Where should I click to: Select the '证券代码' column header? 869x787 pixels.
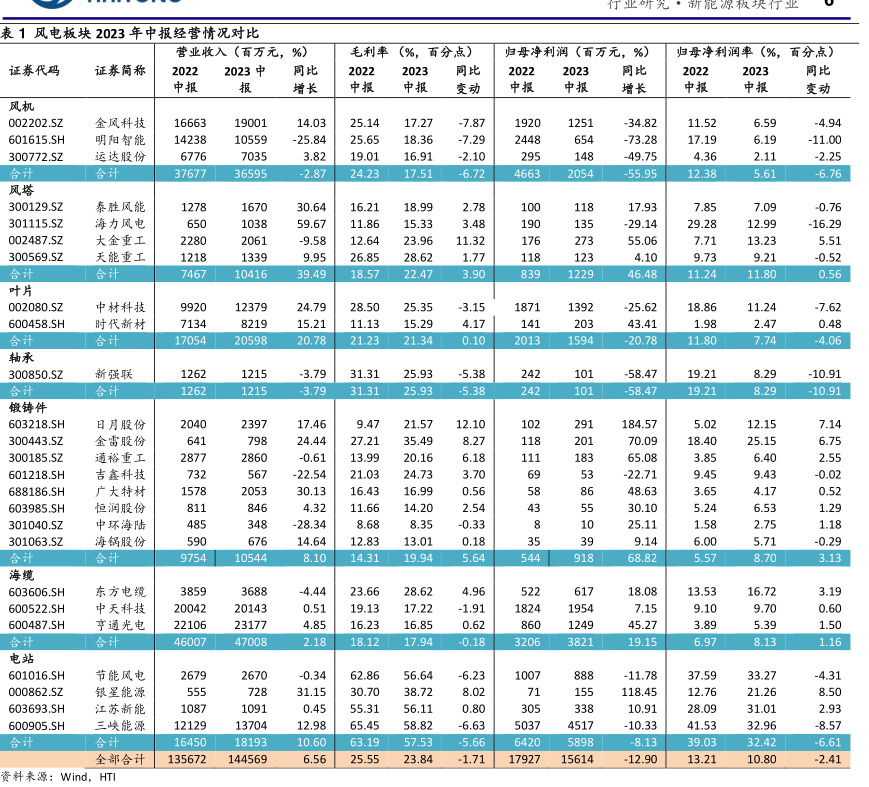[34, 70]
